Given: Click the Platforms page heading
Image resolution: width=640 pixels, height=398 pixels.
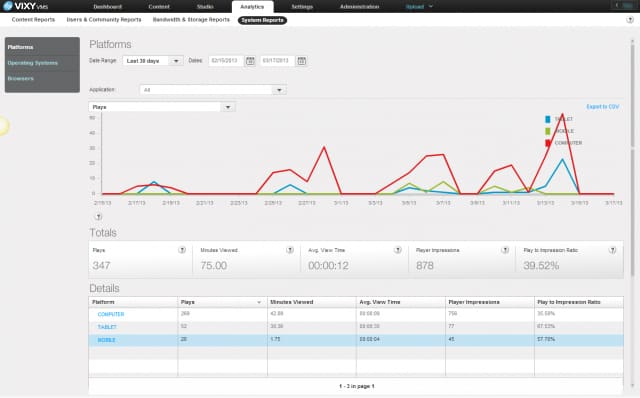Looking at the screenshot, I should tap(110, 44).
